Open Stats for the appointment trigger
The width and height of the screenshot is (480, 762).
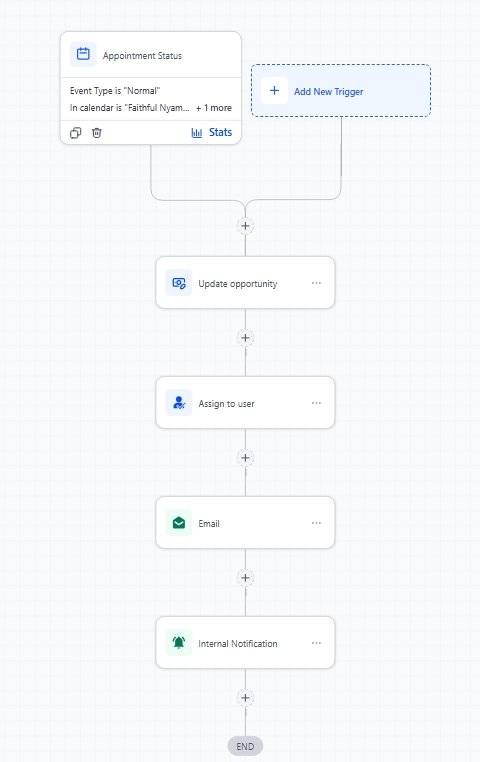[212, 132]
